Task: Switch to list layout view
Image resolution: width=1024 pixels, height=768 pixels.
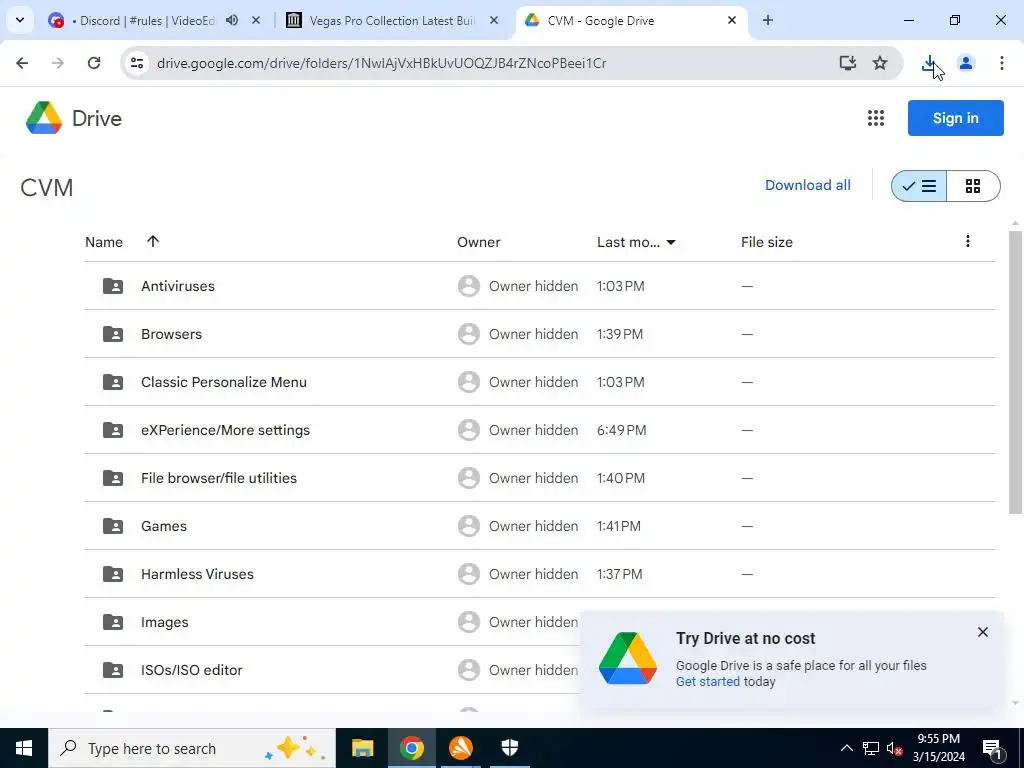Action: [x=919, y=186]
